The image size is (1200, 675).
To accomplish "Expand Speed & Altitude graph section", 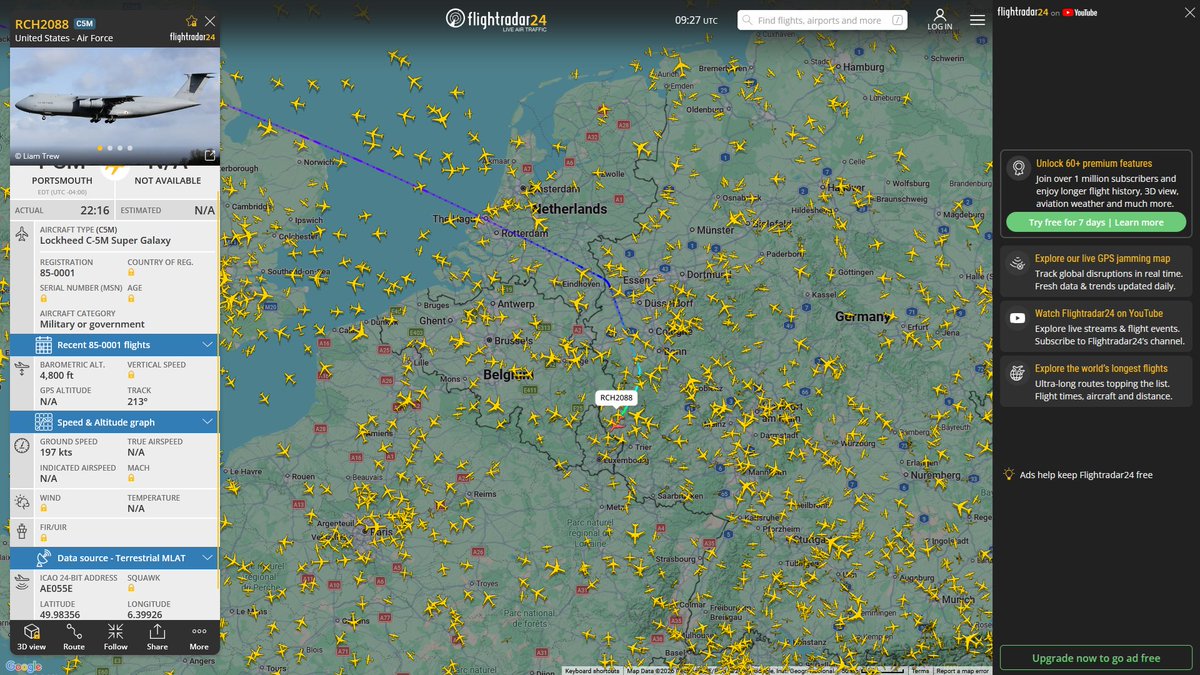I will (114, 422).
